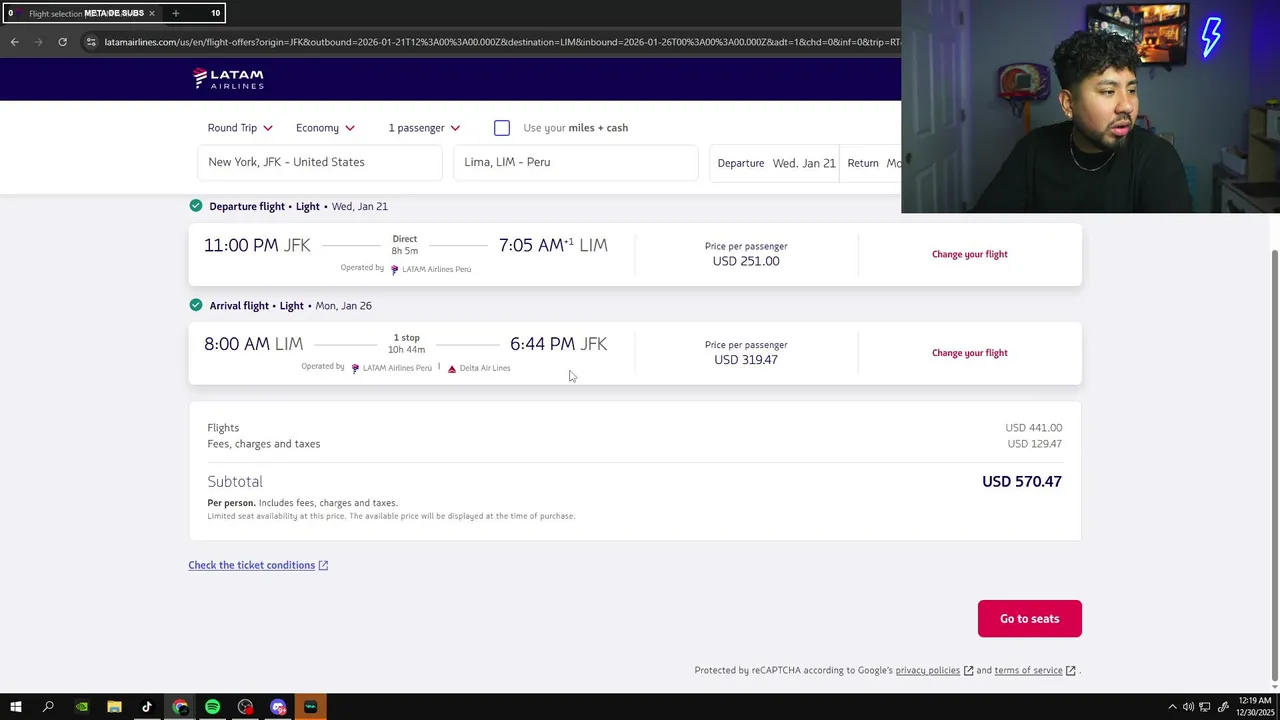Viewport: 1280px width, 720px height.
Task: Click external-link icon after privacy policies
Action: pos(968,670)
